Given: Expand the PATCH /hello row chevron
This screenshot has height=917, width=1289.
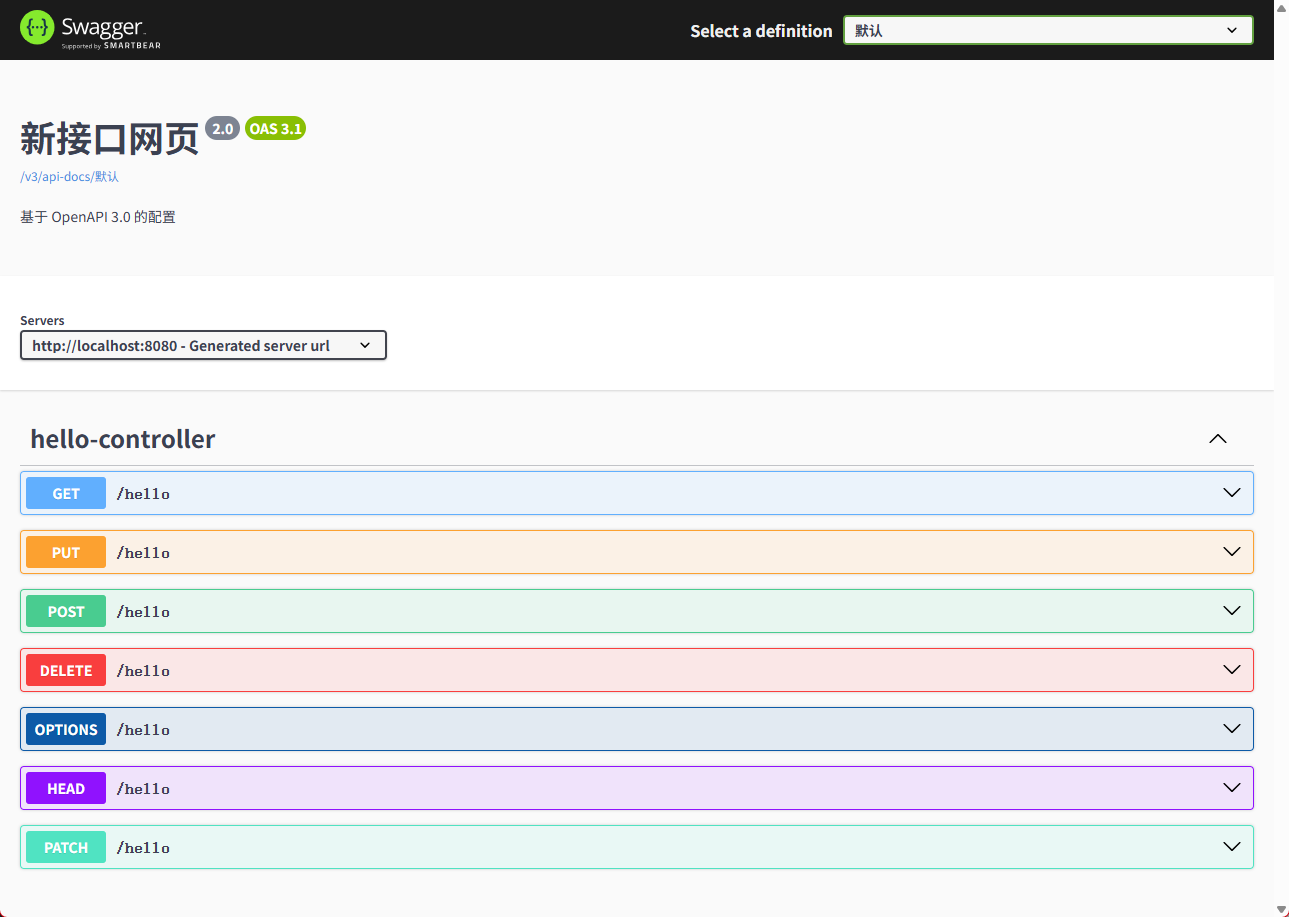Looking at the screenshot, I should click(x=1232, y=847).
